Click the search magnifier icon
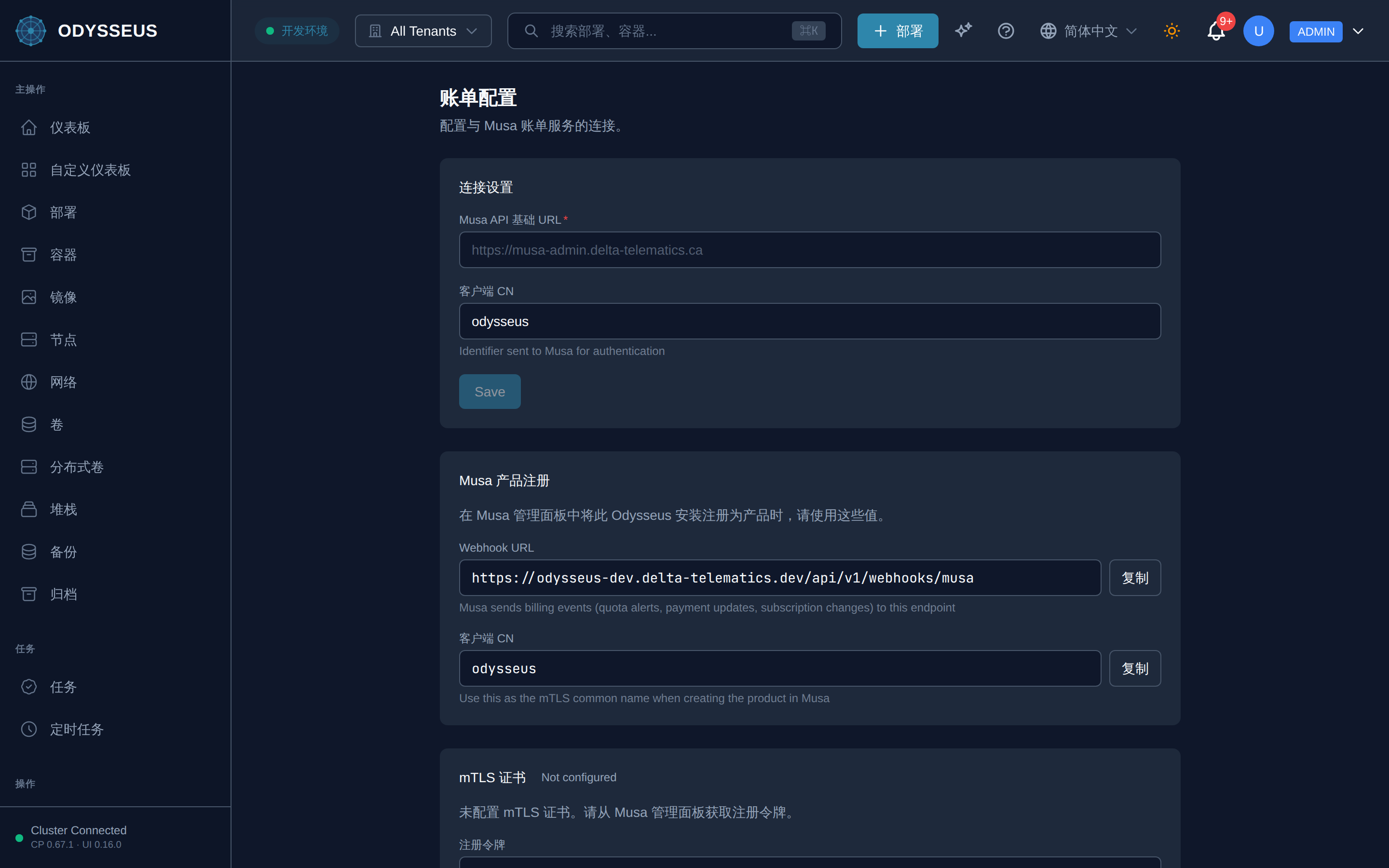This screenshot has width=1389, height=868. [531, 31]
